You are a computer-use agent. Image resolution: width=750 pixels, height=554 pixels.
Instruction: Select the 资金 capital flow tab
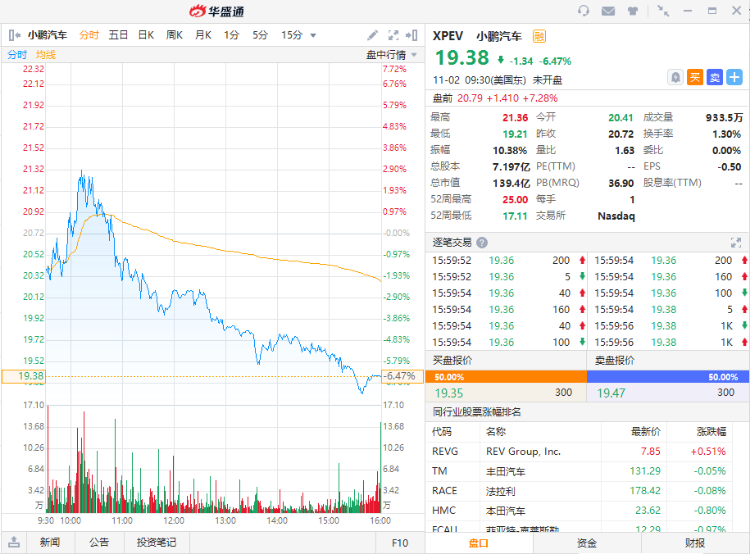[587, 543]
